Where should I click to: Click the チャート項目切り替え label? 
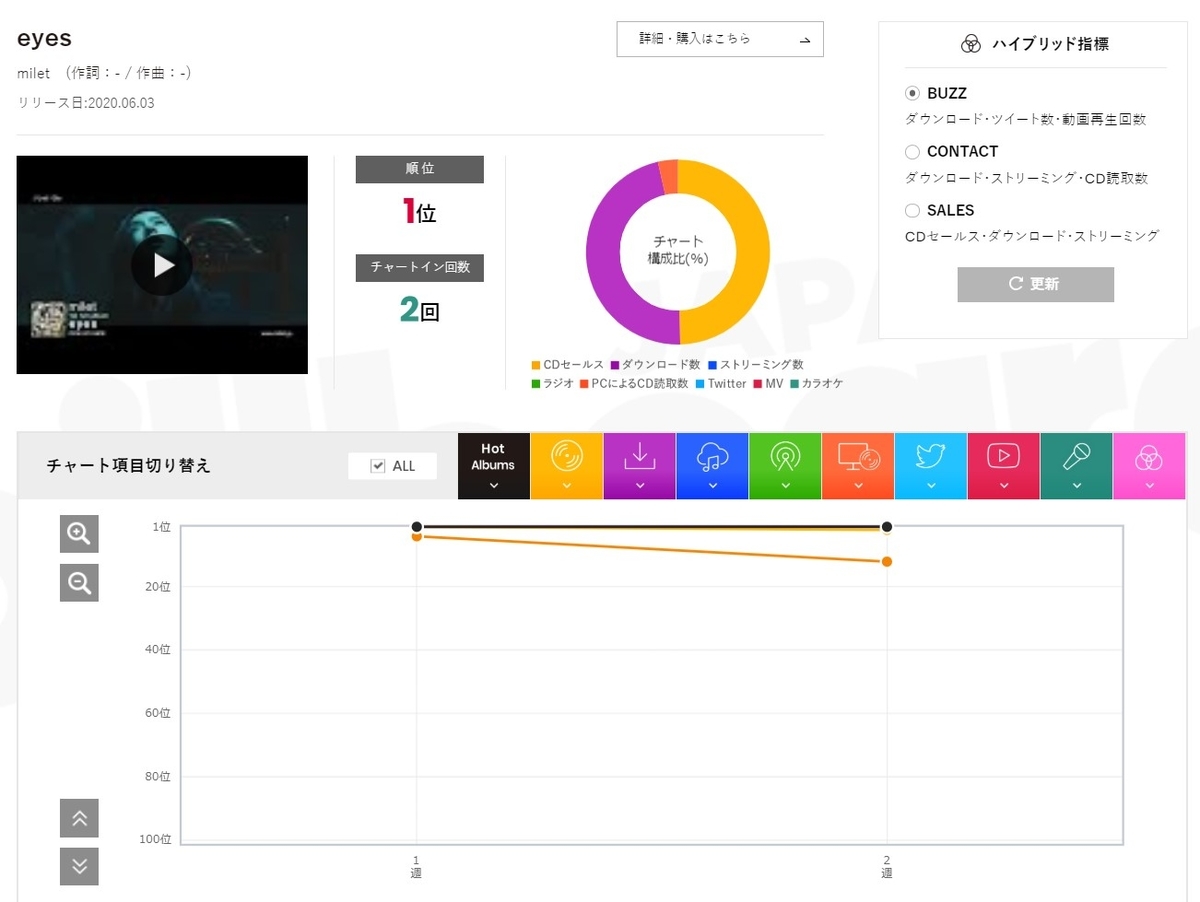129,466
